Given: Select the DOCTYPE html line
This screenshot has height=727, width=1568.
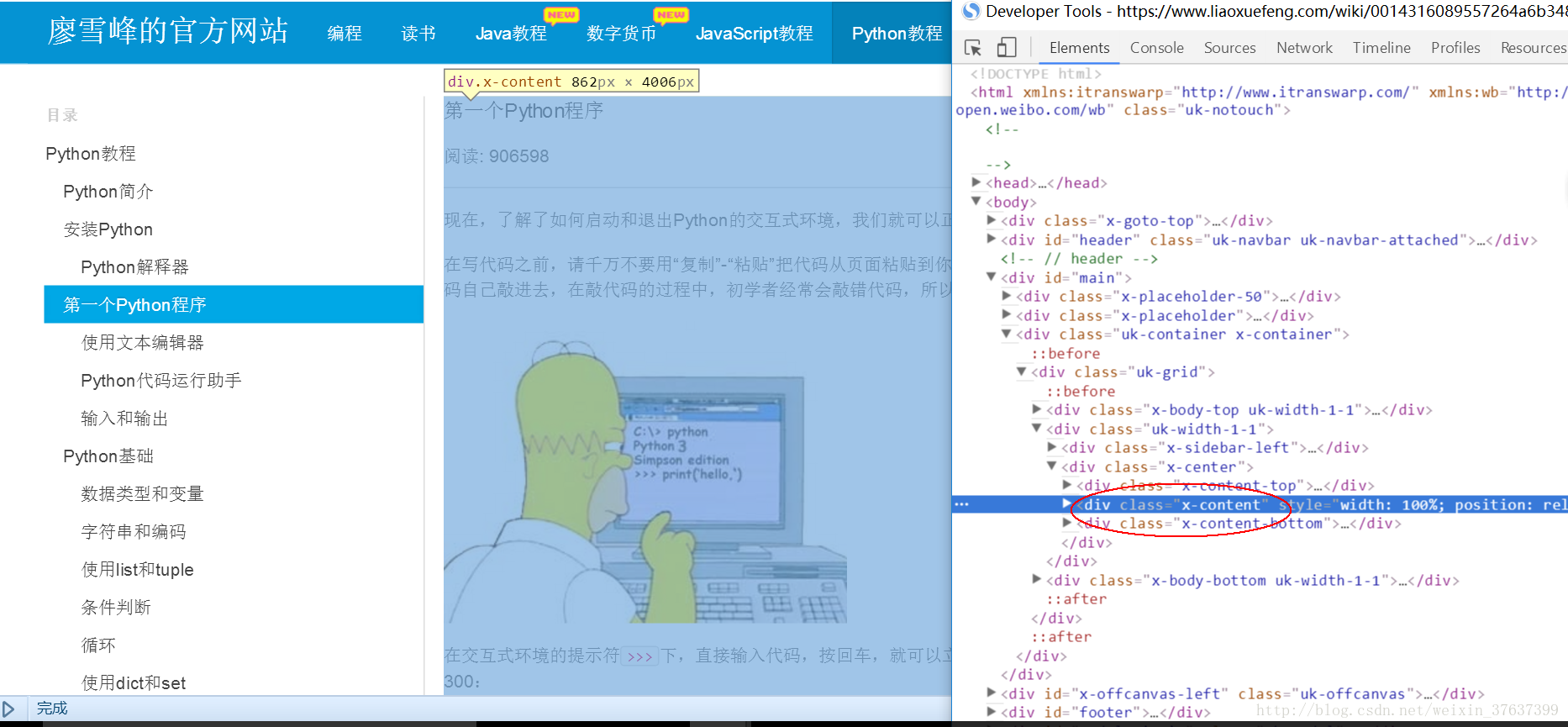Looking at the screenshot, I should coord(1036,74).
